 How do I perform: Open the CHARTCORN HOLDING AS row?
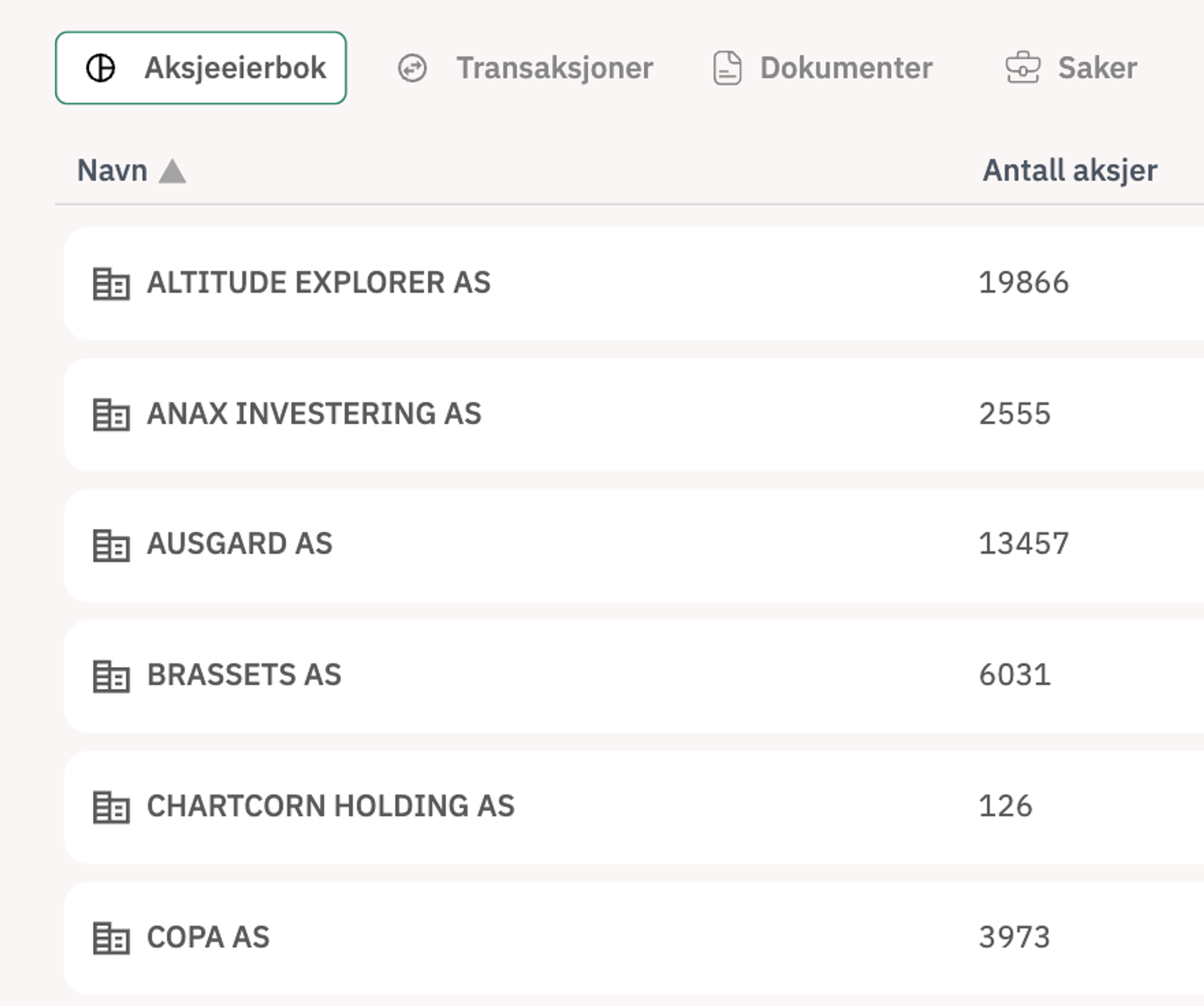coord(330,806)
